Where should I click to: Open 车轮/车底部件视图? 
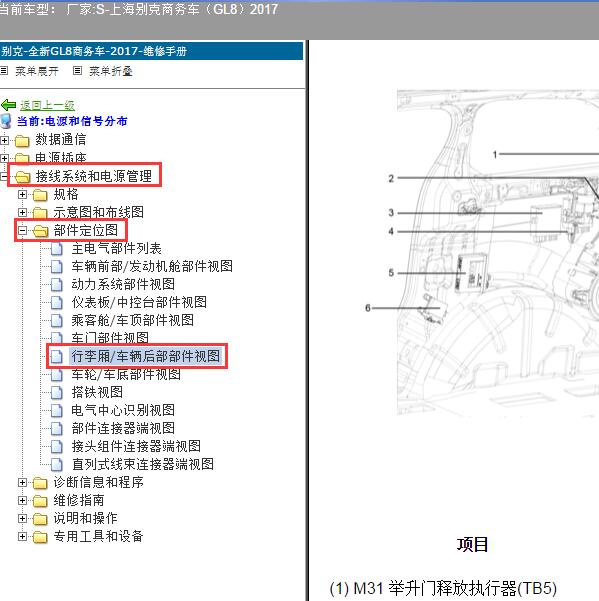click(126, 374)
